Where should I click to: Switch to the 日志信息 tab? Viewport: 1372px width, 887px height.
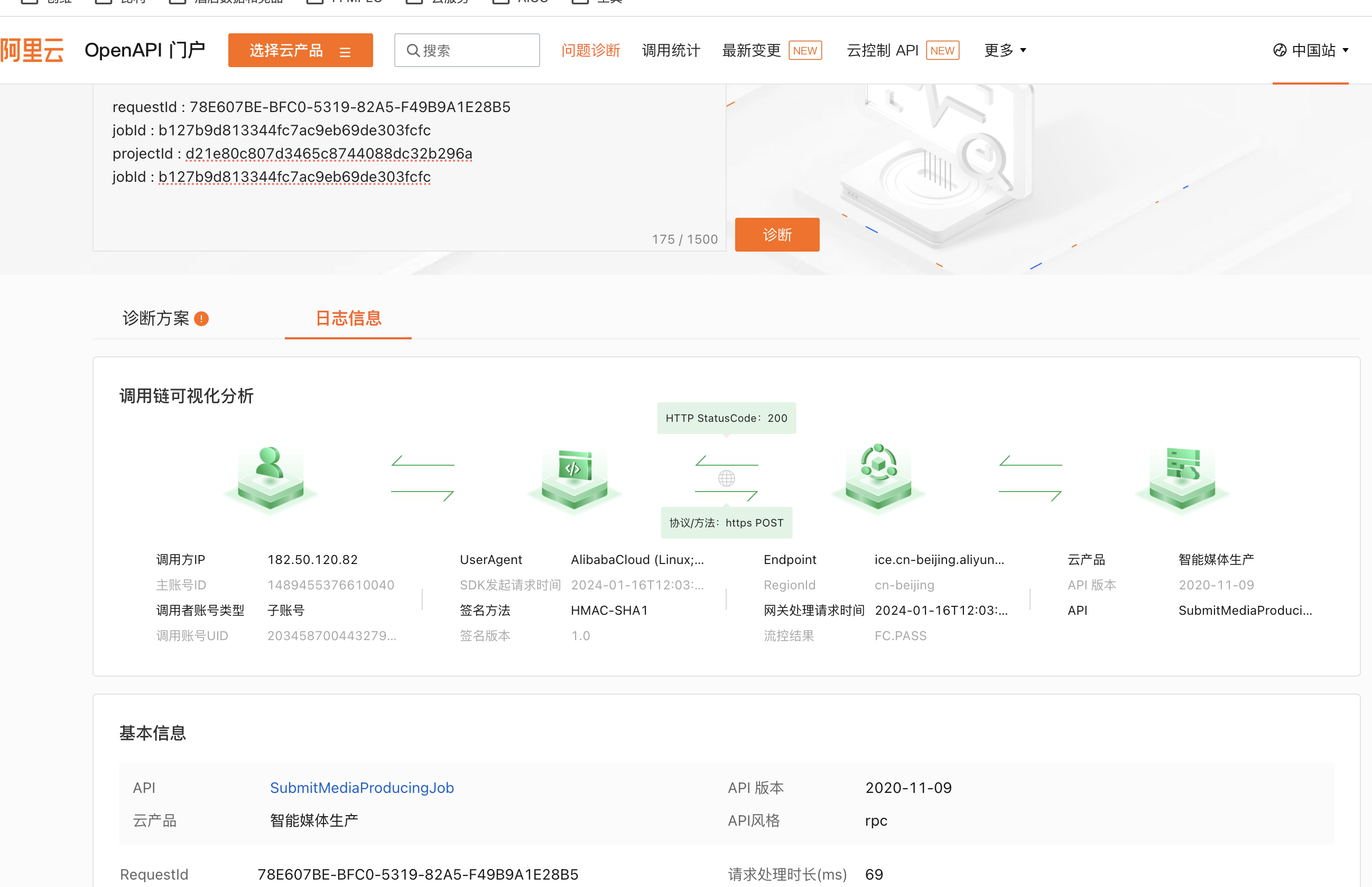[348, 319]
